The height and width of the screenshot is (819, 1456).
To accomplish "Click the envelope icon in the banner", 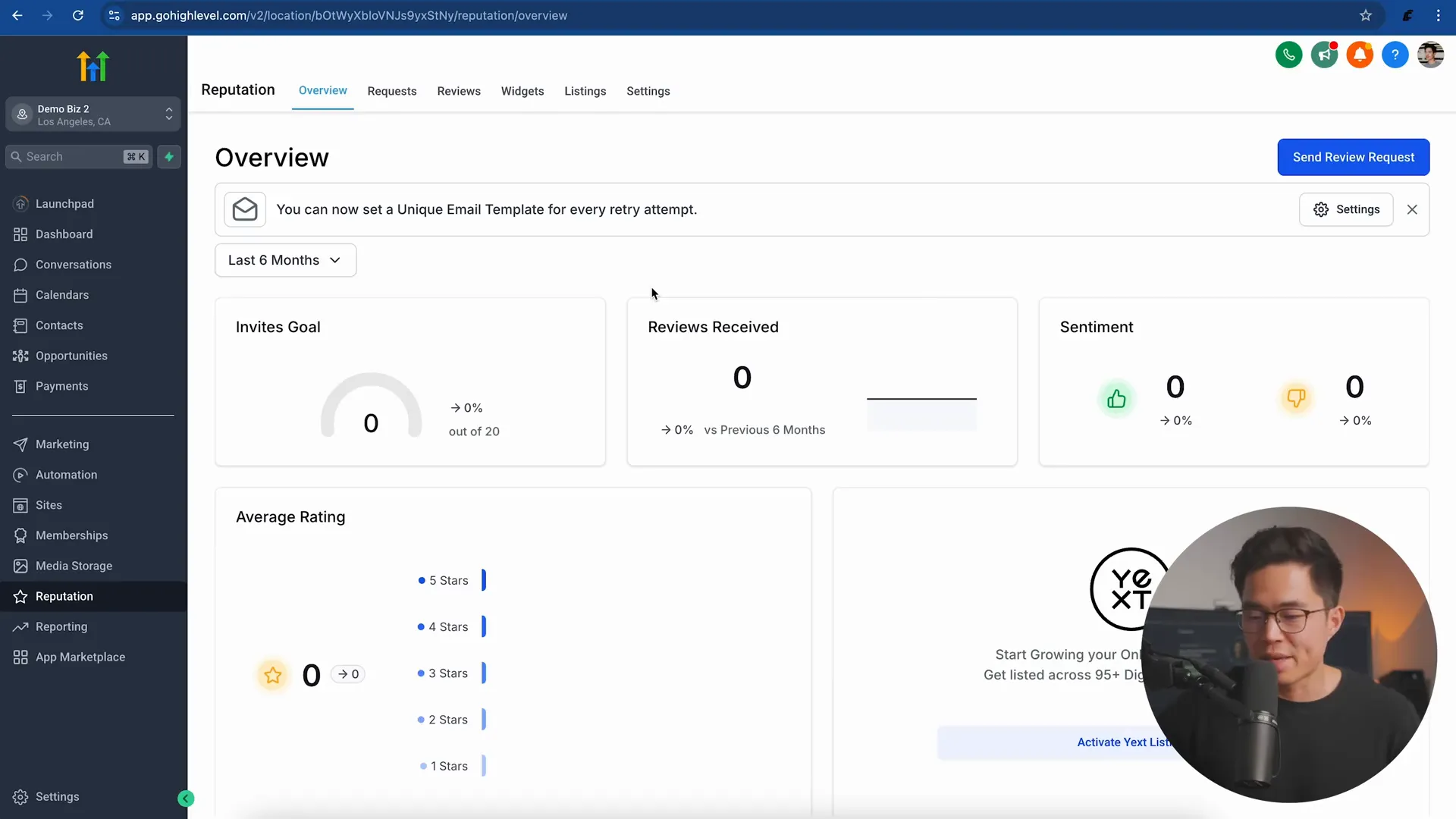I will 245,209.
